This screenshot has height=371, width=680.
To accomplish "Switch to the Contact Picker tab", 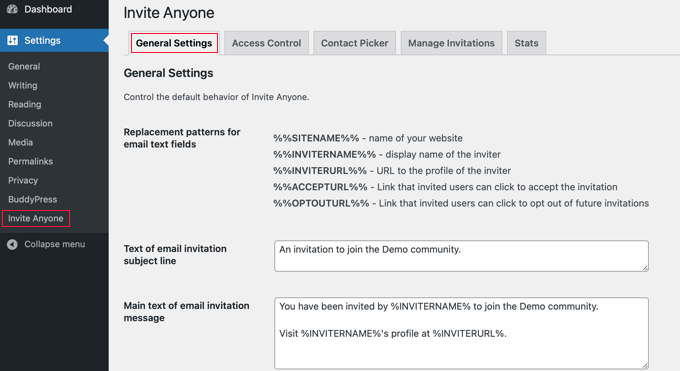I will [x=354, y=43].
